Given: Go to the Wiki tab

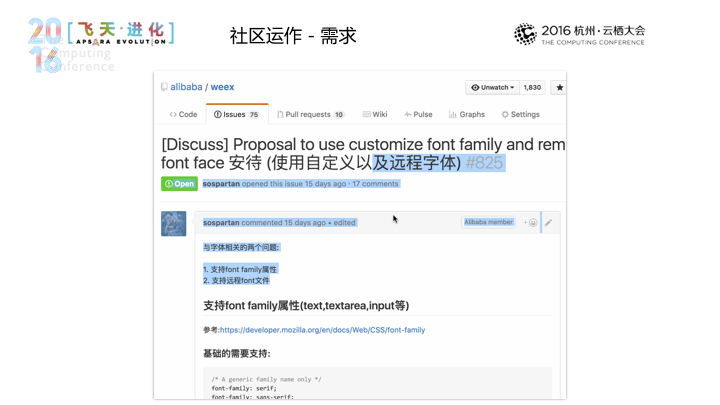Looking at the screenshot, I should [x=375, y=114].
